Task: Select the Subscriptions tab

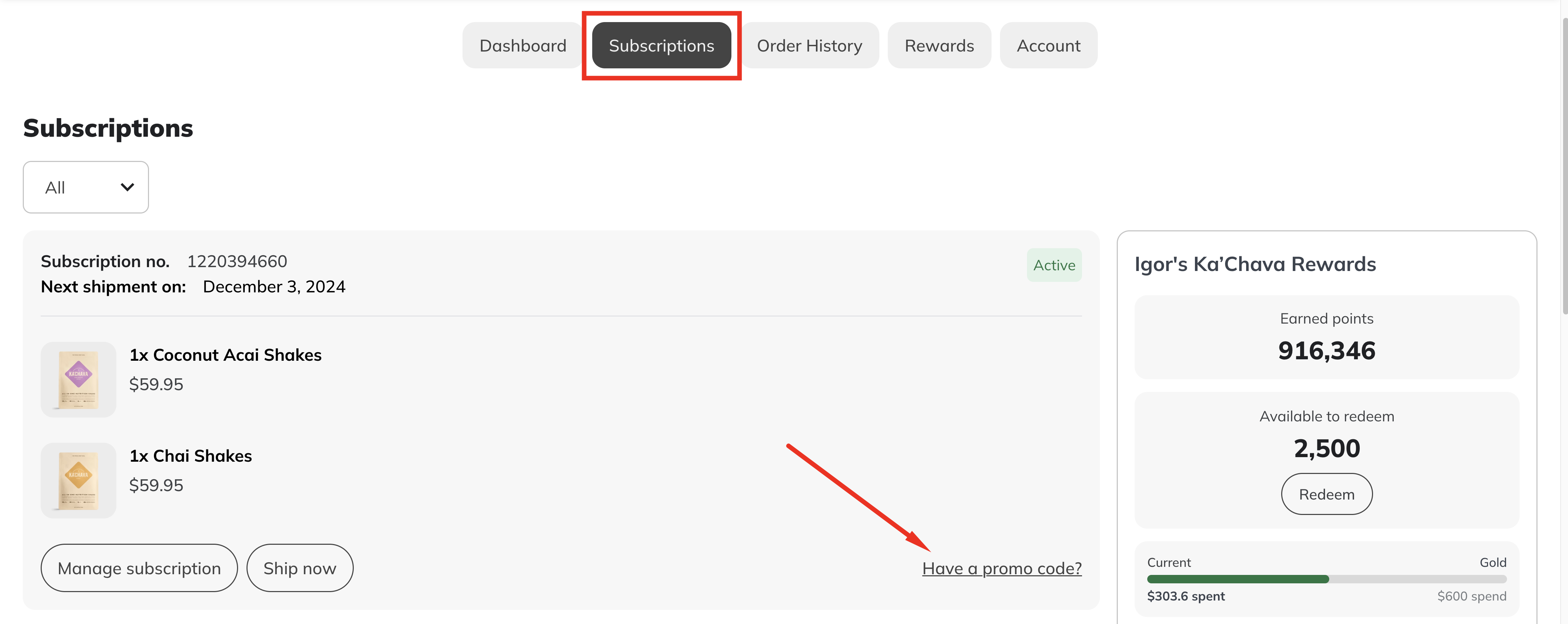Action: pyautogui.click(x=661, y=46)
